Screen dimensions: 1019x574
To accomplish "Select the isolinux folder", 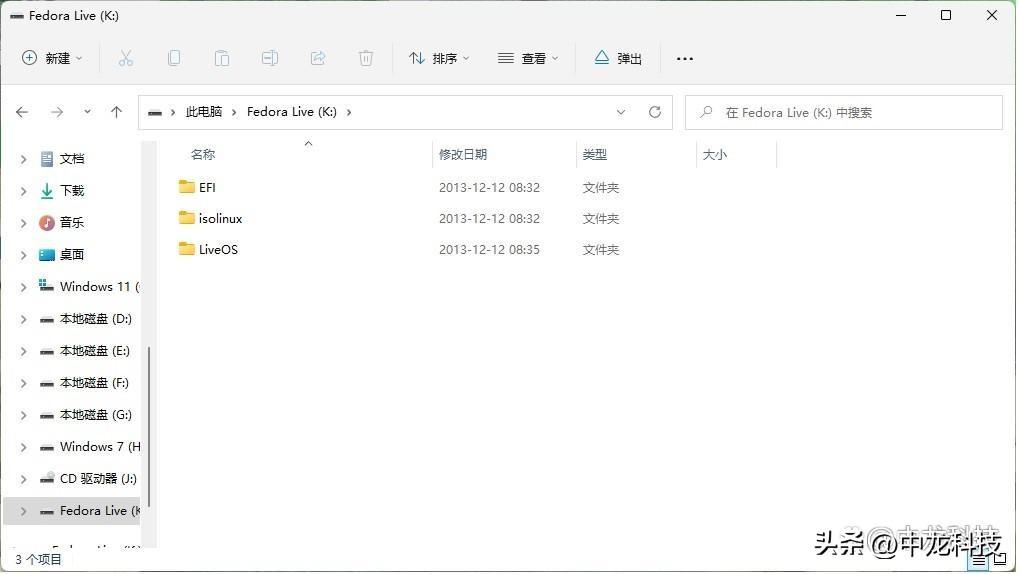I will coord(210,218).
